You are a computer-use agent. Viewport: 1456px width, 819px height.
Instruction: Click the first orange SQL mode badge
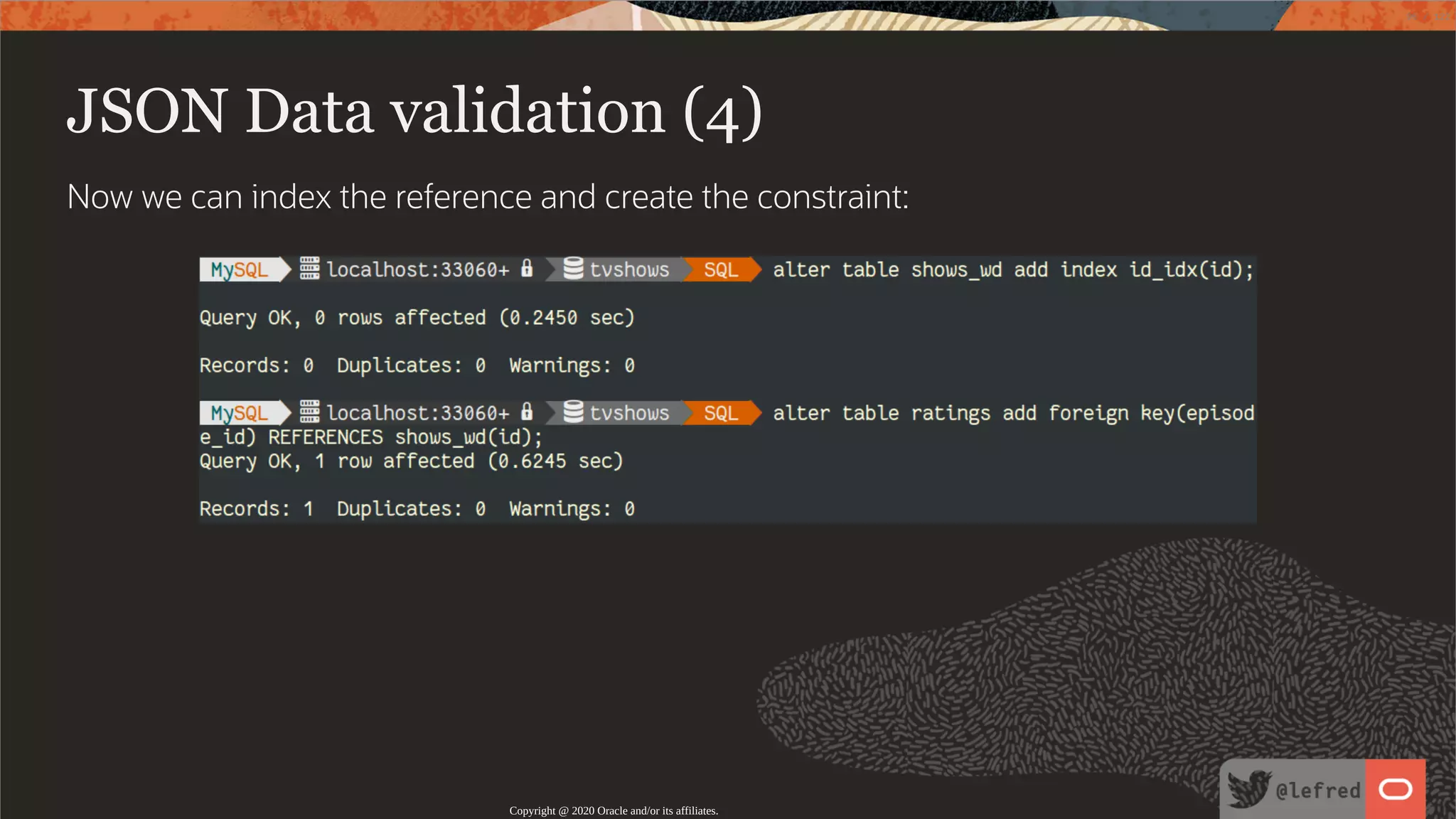click(x=720, y=269)
